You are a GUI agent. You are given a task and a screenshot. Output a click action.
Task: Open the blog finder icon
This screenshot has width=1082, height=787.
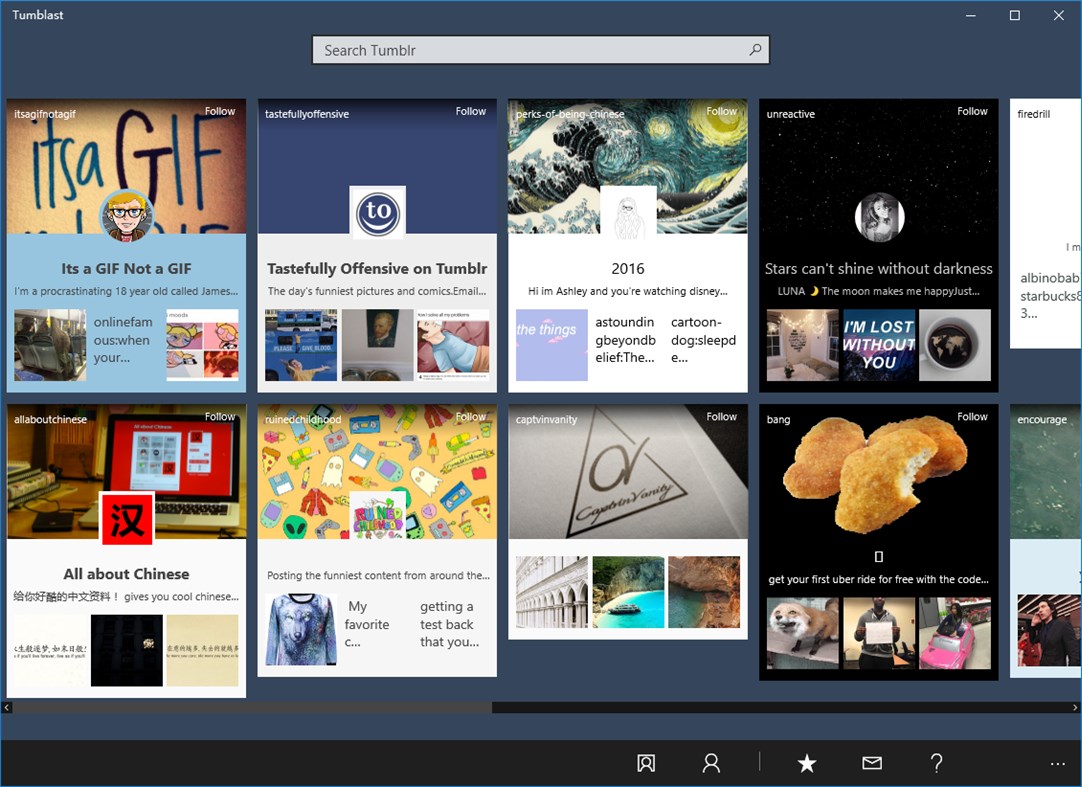coord(646,763)
